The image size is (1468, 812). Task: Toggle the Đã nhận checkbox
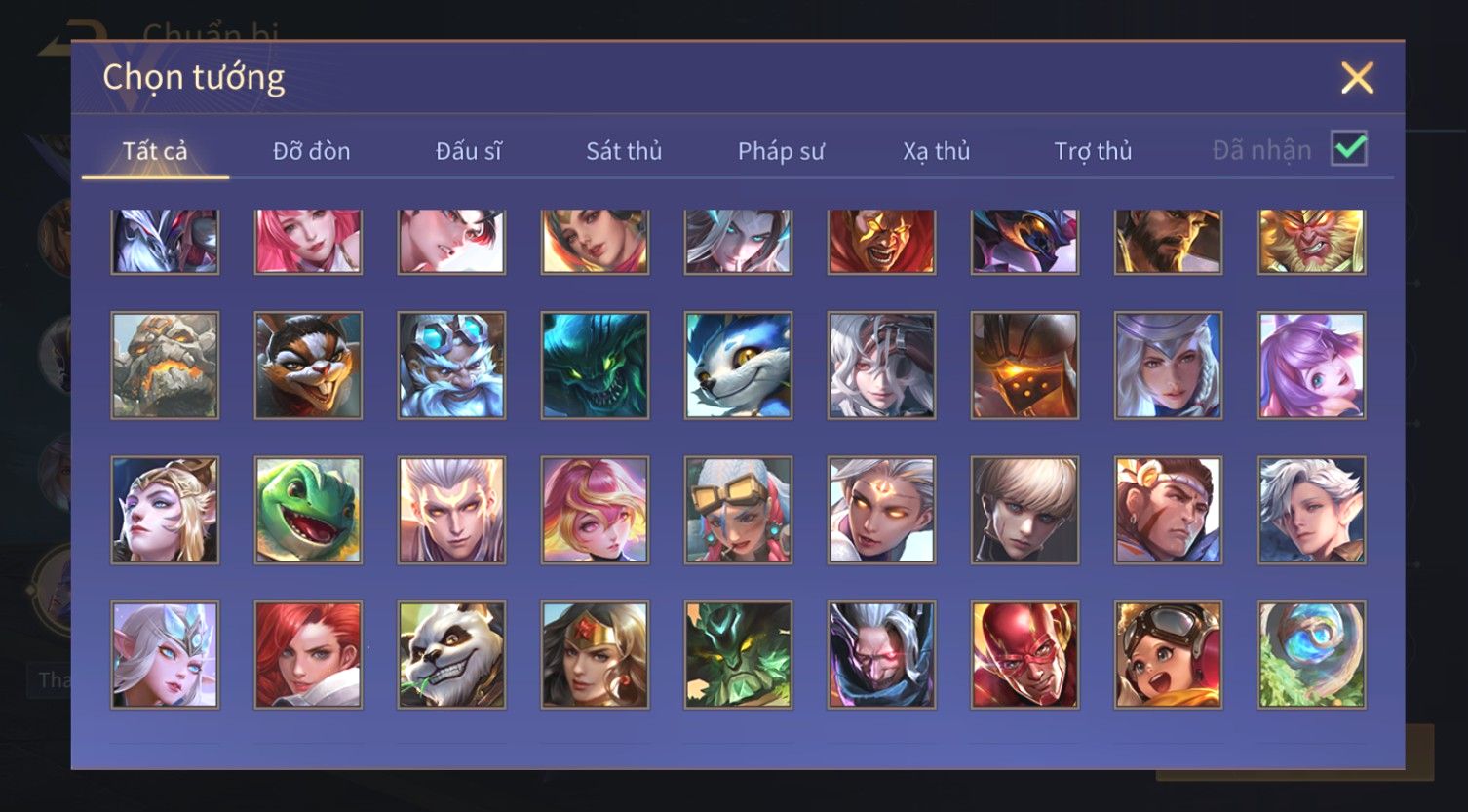pyautogui.click(x=1349, y=149)
